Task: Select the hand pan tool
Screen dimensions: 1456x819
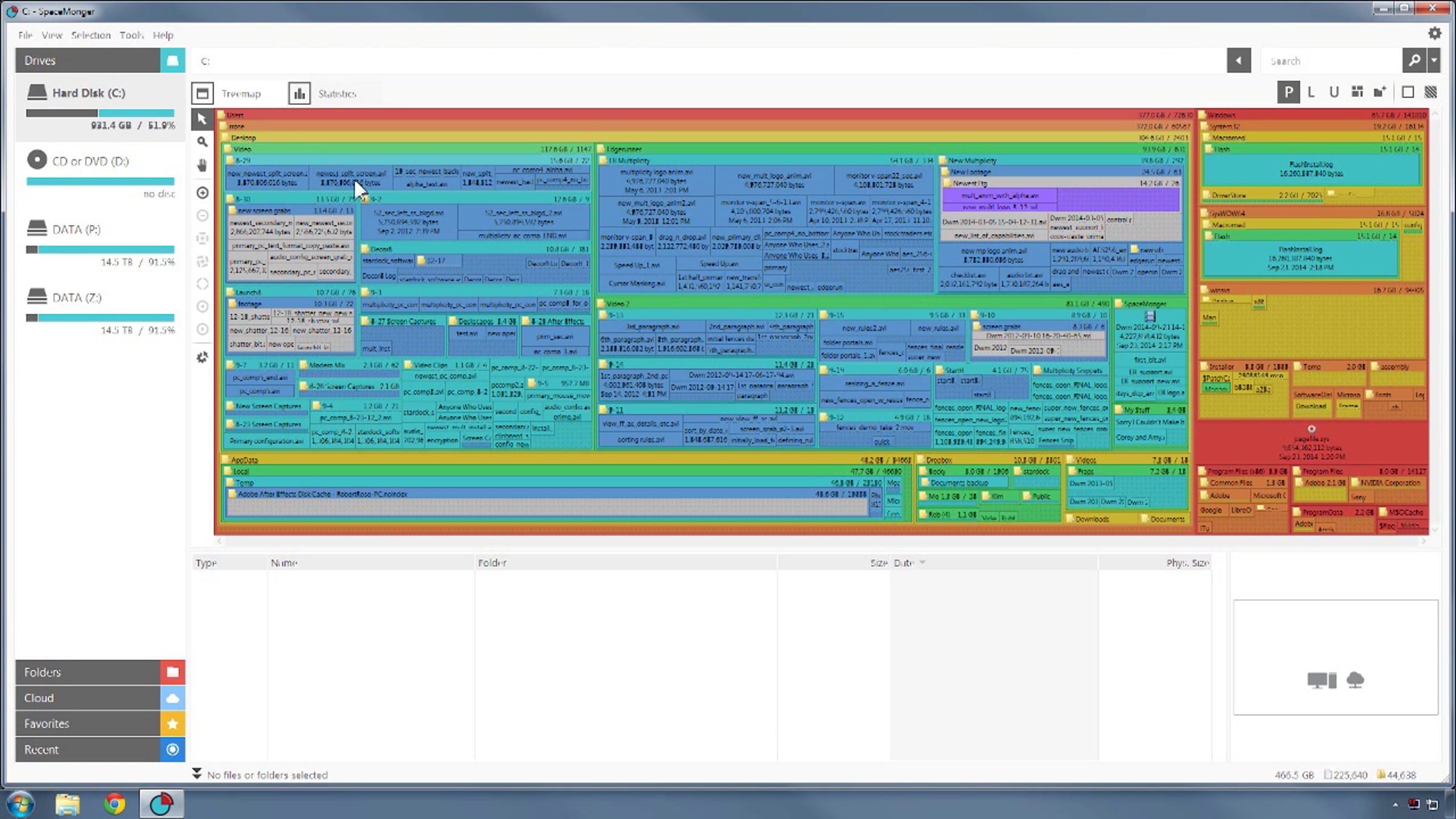Action: pyautogui.click(x=202, y=165)
